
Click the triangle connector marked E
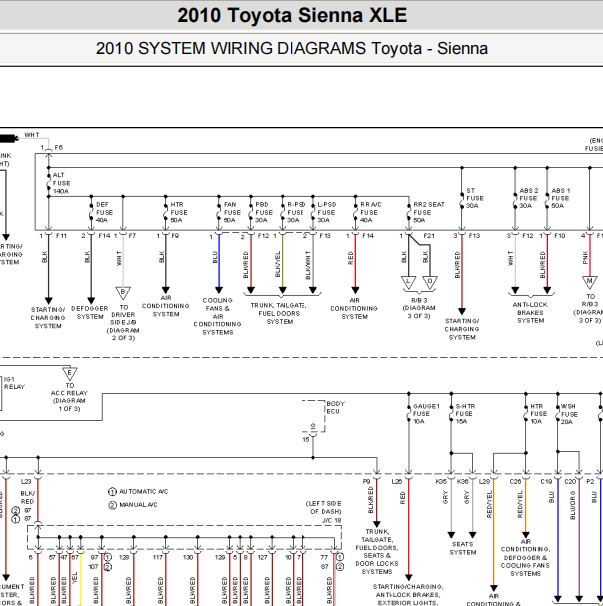[x=70, y=373]
